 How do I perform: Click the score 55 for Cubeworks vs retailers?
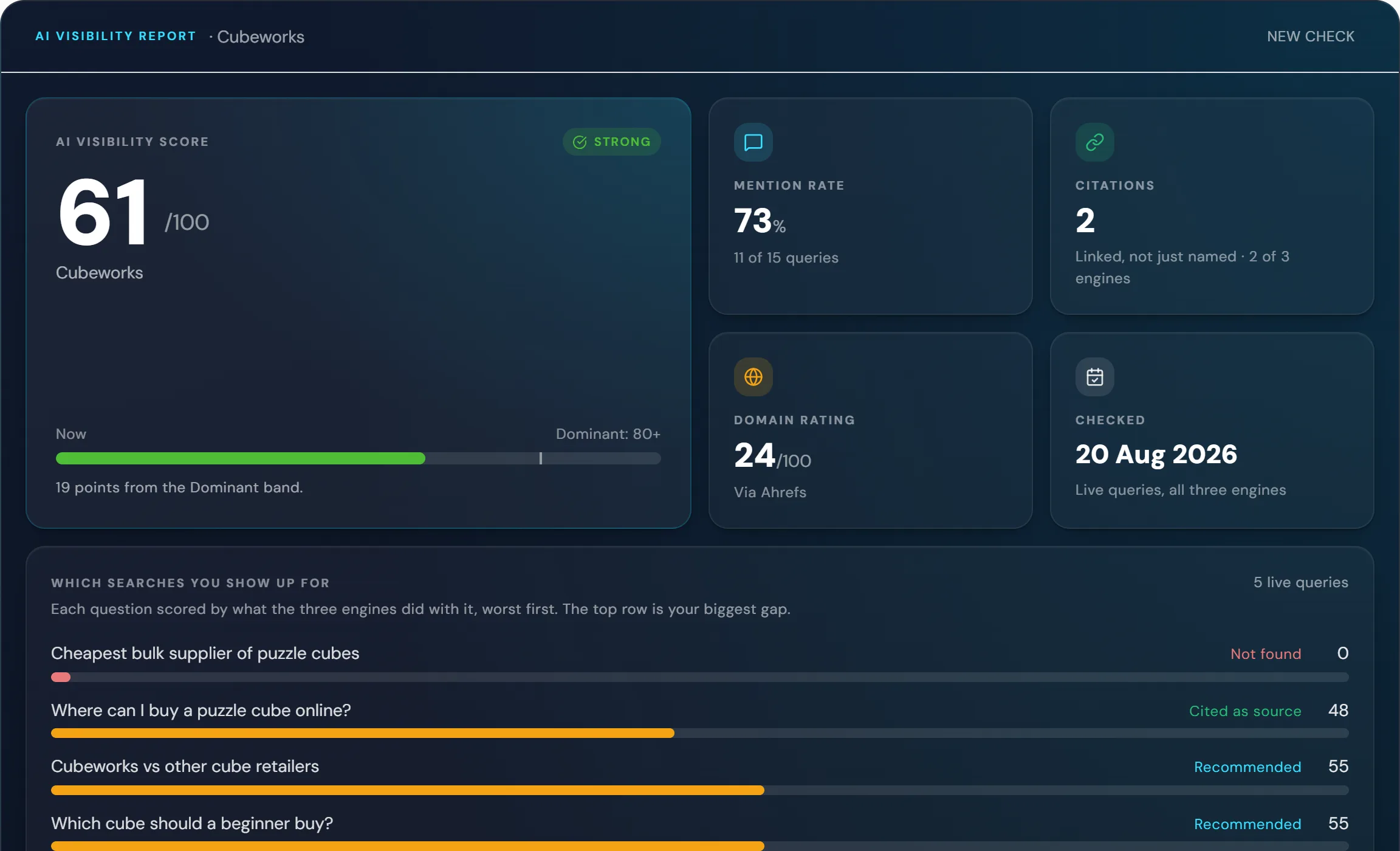click(x=1338, y=767)
